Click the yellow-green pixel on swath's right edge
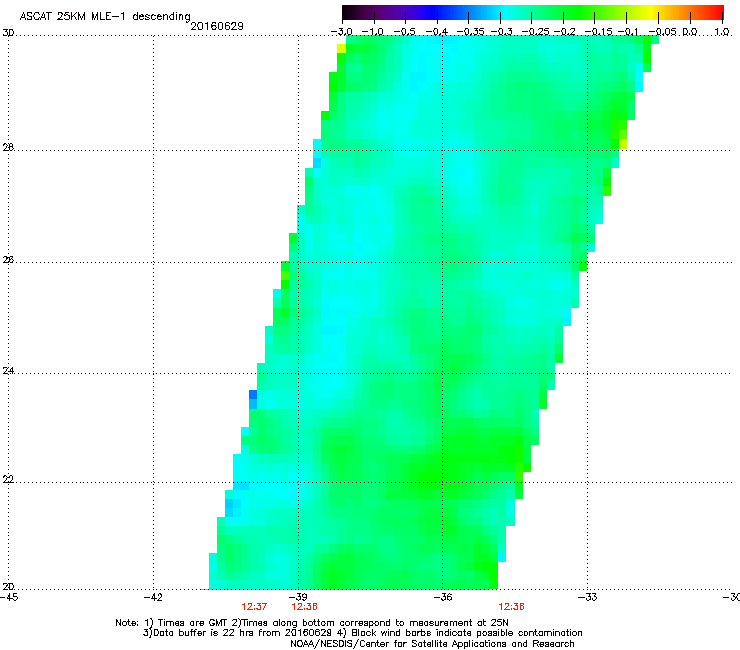The image size is (740, 650). [x=623, y=144]
